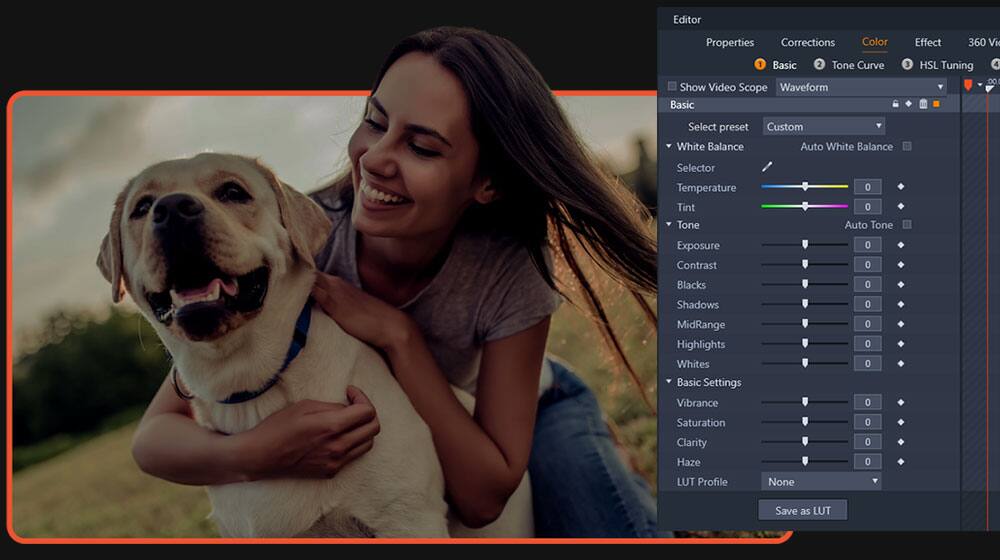Add keyframe diamond for Temperature
Viewport: 1000px width, 560px height.
coord(900,187)
